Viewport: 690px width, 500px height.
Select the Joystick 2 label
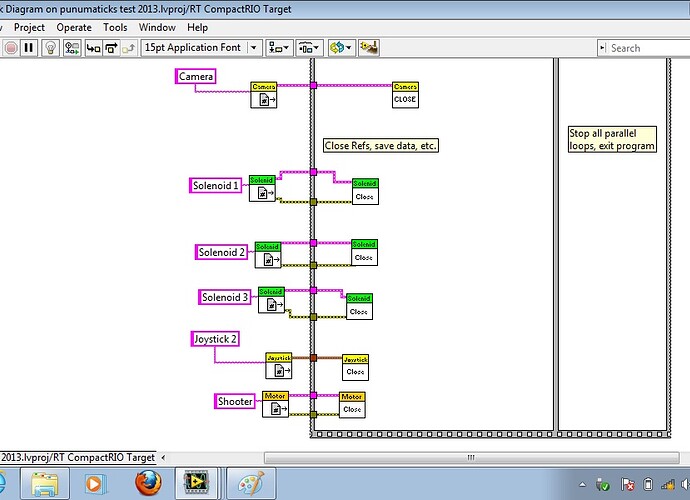[x=215, y=339]
